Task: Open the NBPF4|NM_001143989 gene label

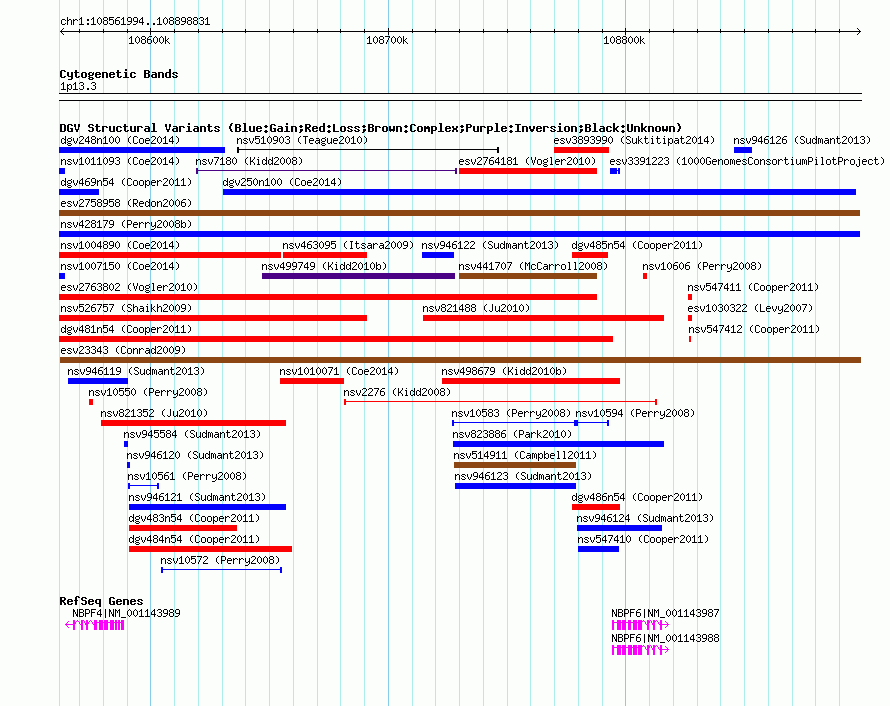Action: pyautogui.click(x=126, y=613)
